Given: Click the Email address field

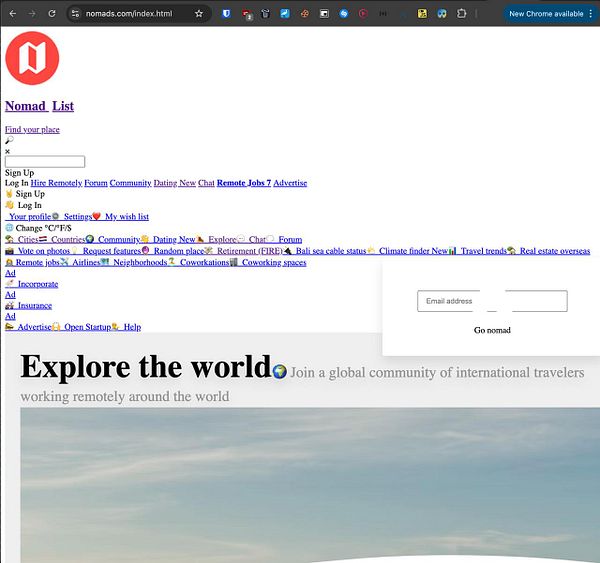Looking at the screenshot, I should click(492, 301).
